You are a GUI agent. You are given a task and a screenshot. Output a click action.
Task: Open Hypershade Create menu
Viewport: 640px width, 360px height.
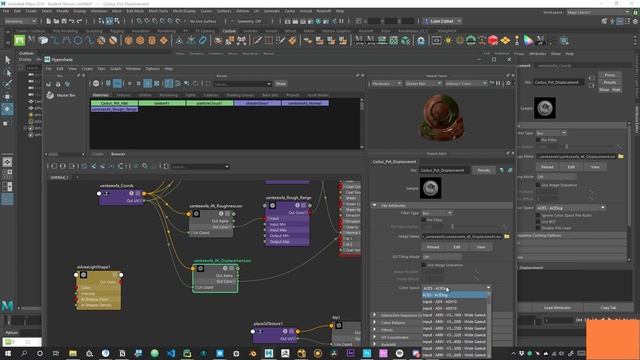[87, 69]
